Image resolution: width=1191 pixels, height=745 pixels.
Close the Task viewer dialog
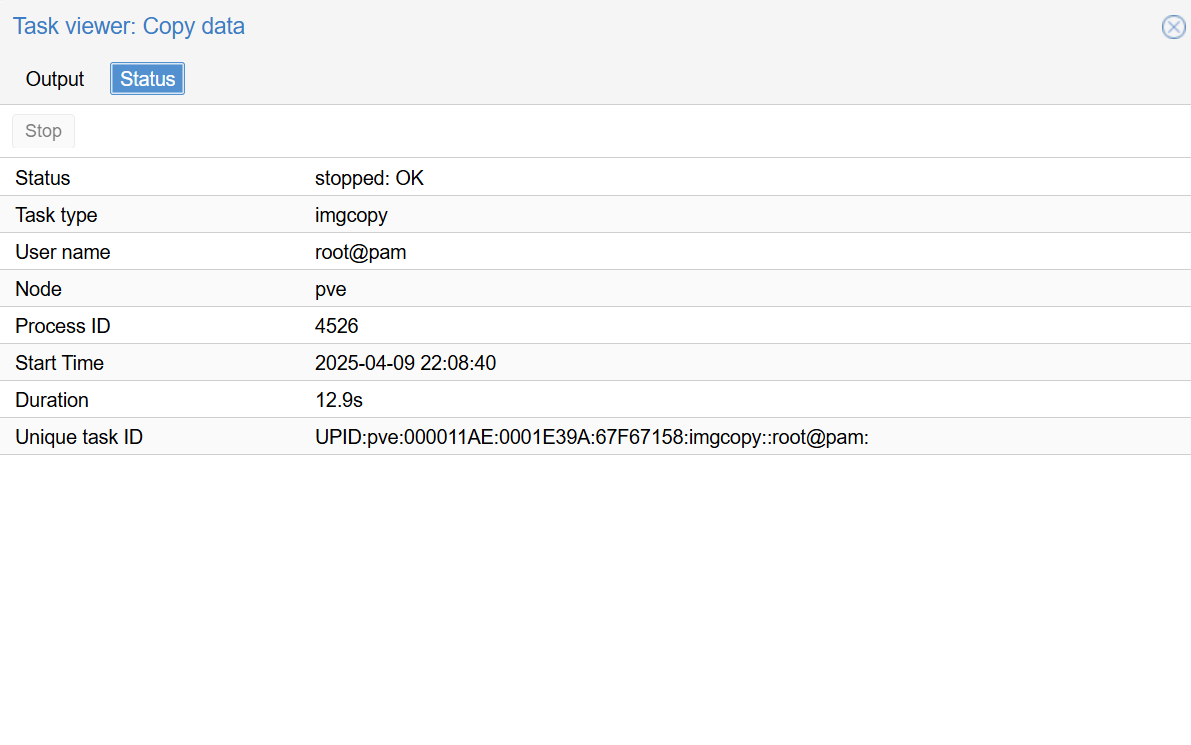click(1173, 27)
